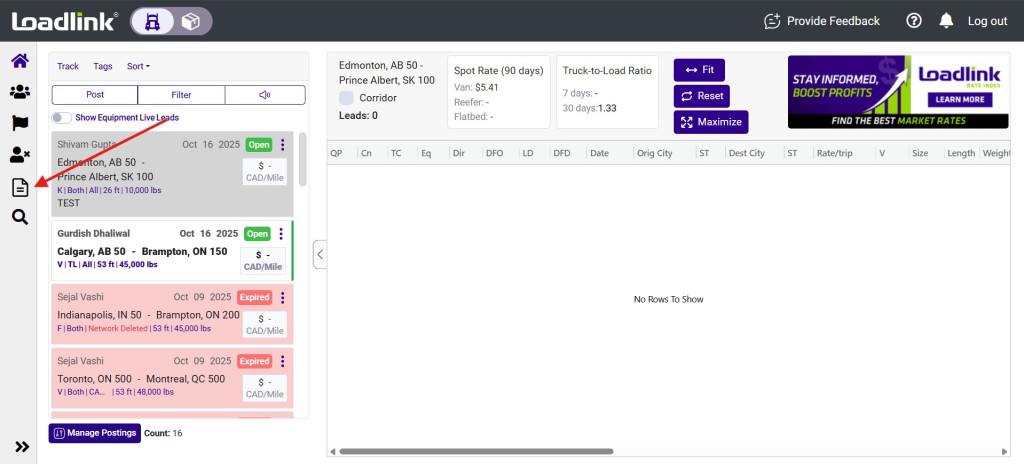This screenshot has width=1024, height=464.
Task: Select the Track menu item
Action: click(x=68, y=67)
